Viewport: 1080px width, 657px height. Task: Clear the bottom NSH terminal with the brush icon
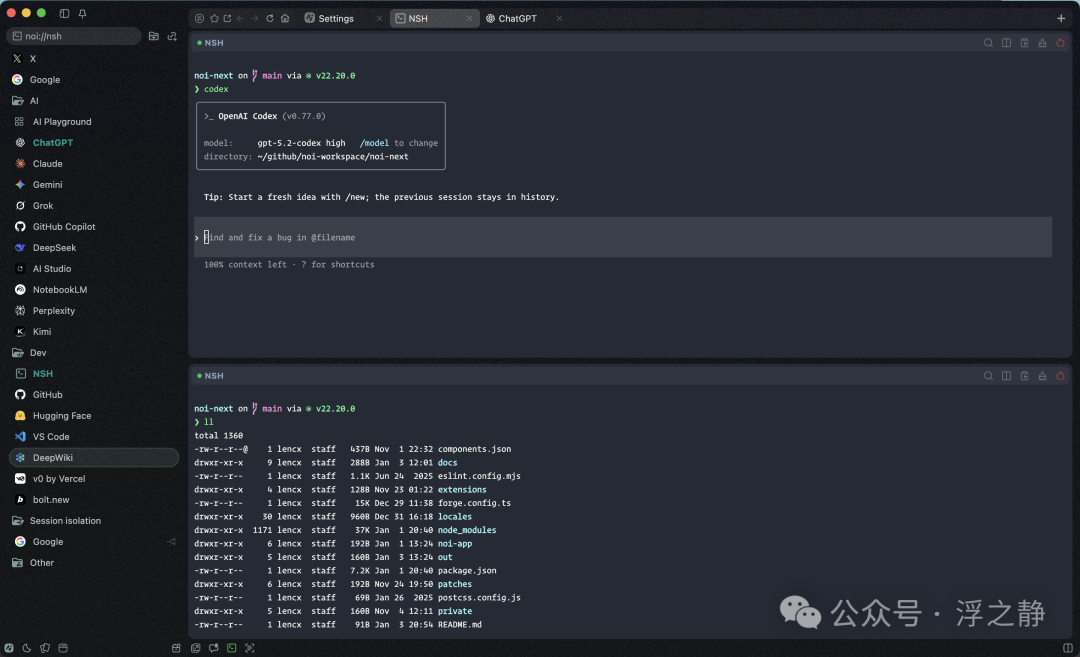(1042, 376)
